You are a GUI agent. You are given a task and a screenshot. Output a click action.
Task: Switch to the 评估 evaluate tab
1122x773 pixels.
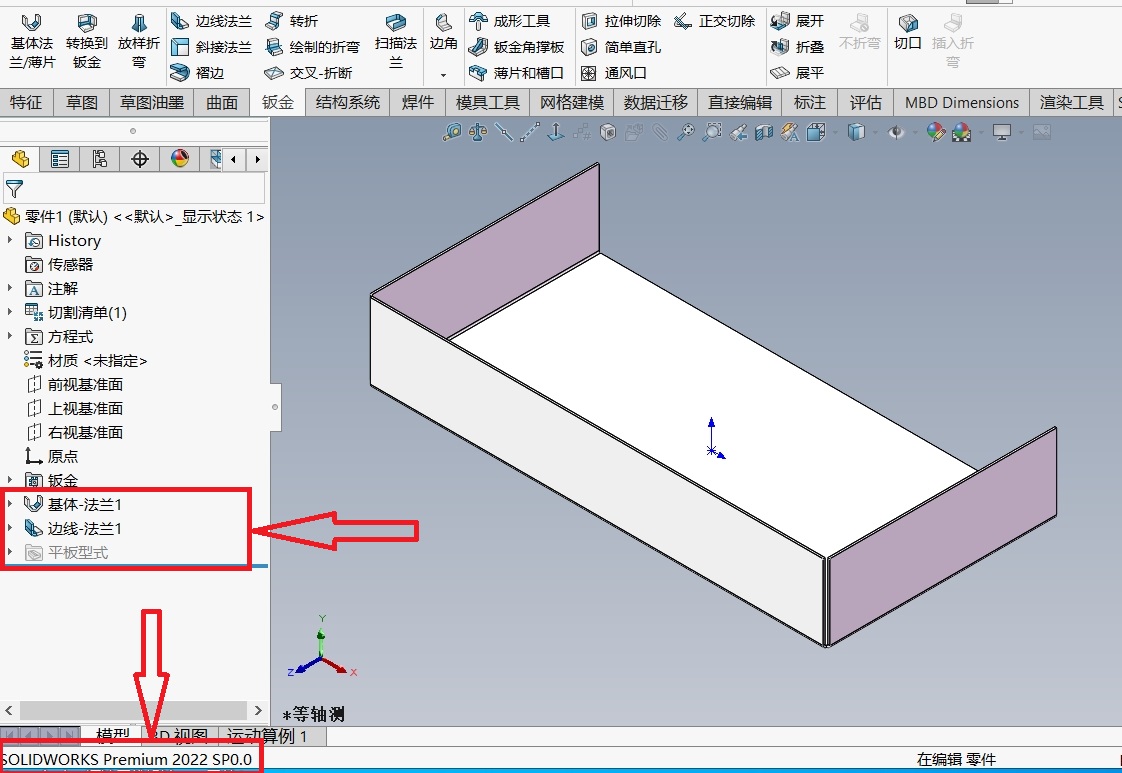pos(865,102)
